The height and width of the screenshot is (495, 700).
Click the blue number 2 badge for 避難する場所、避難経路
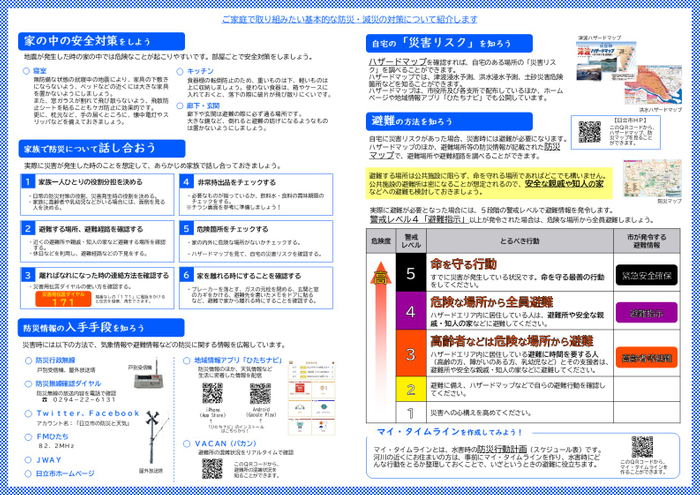click(x=28, y=229)
